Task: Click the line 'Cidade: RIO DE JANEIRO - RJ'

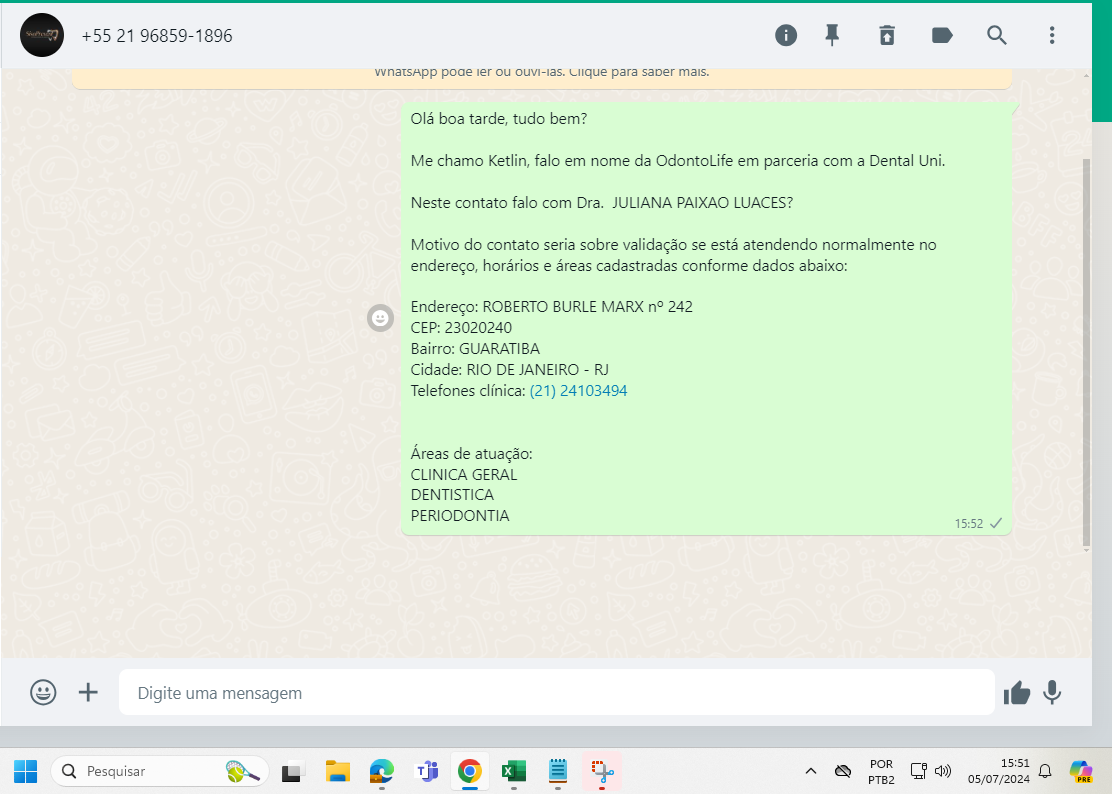Action: point(509,370)
